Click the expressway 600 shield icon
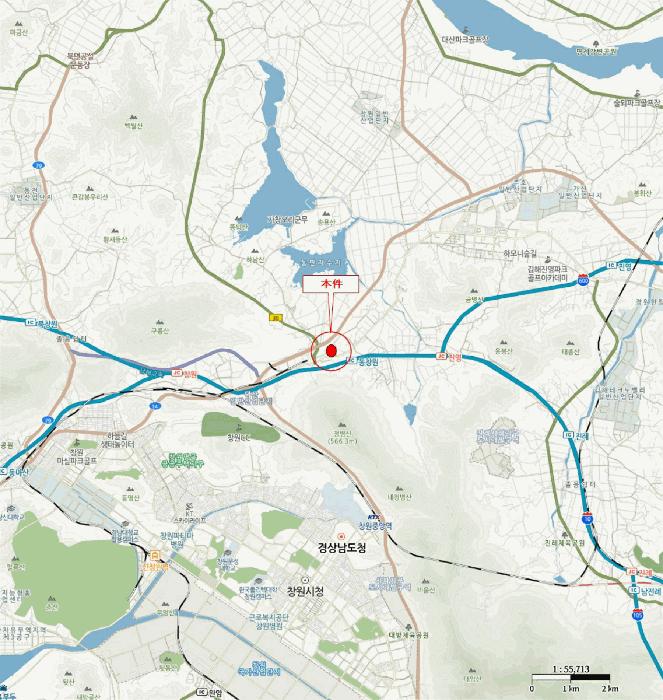Image resolution: width=663 pixels, height=700 pixels. (583, 280)
